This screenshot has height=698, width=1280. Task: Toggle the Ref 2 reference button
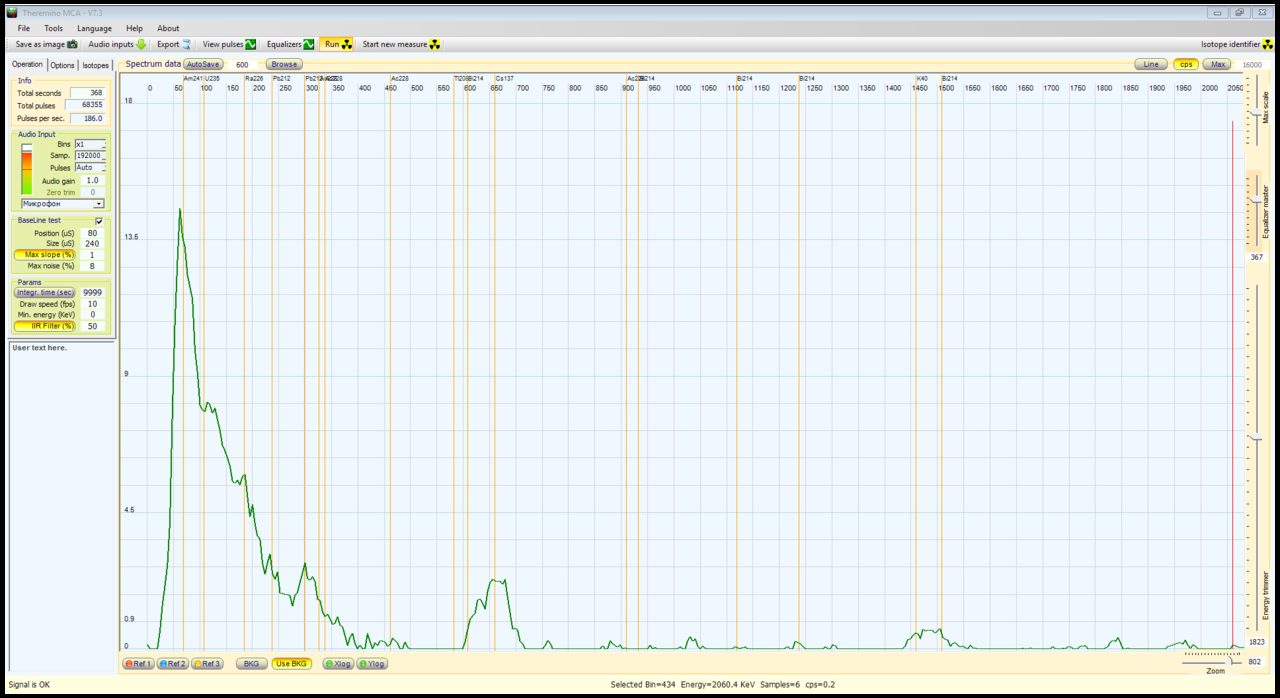point(173,663)
